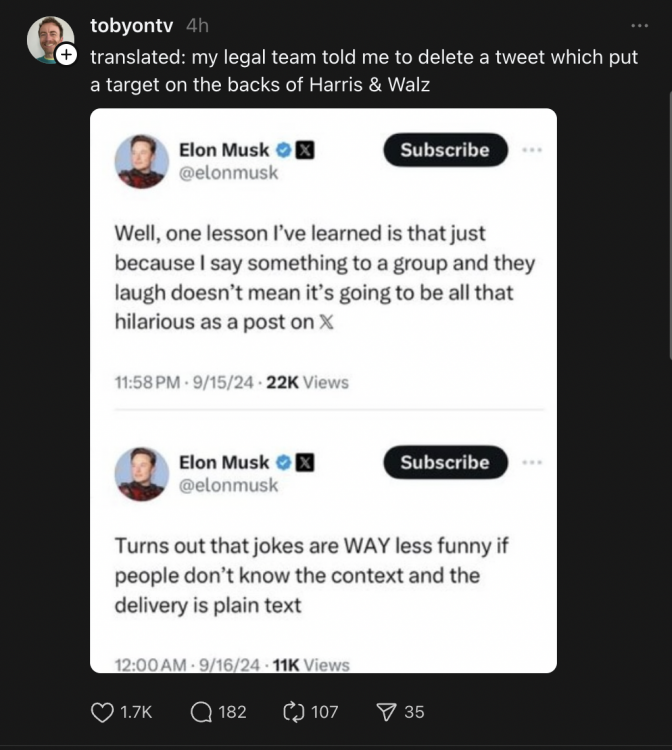
Task: Click the X affiliation badge in the second tweet
Action: click(307, 462)
